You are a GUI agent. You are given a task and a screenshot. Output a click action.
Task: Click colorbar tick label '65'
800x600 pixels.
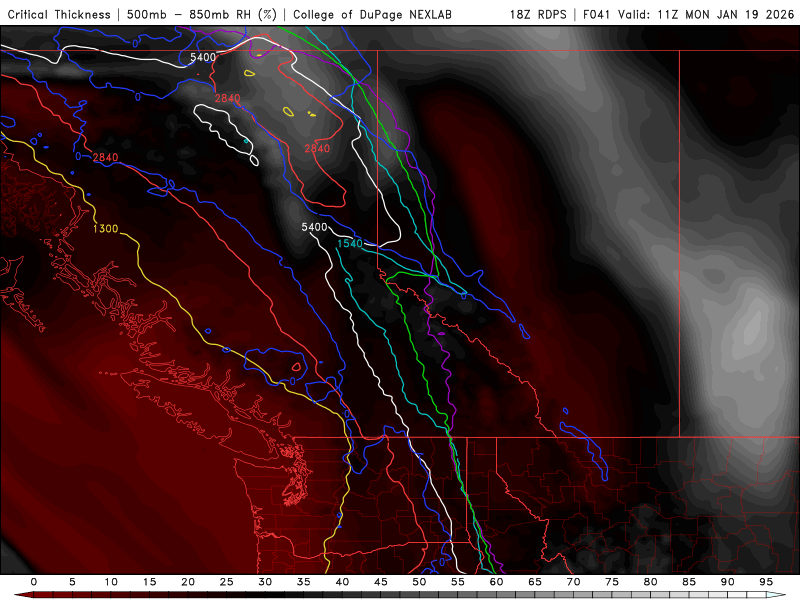pos(535,582)
